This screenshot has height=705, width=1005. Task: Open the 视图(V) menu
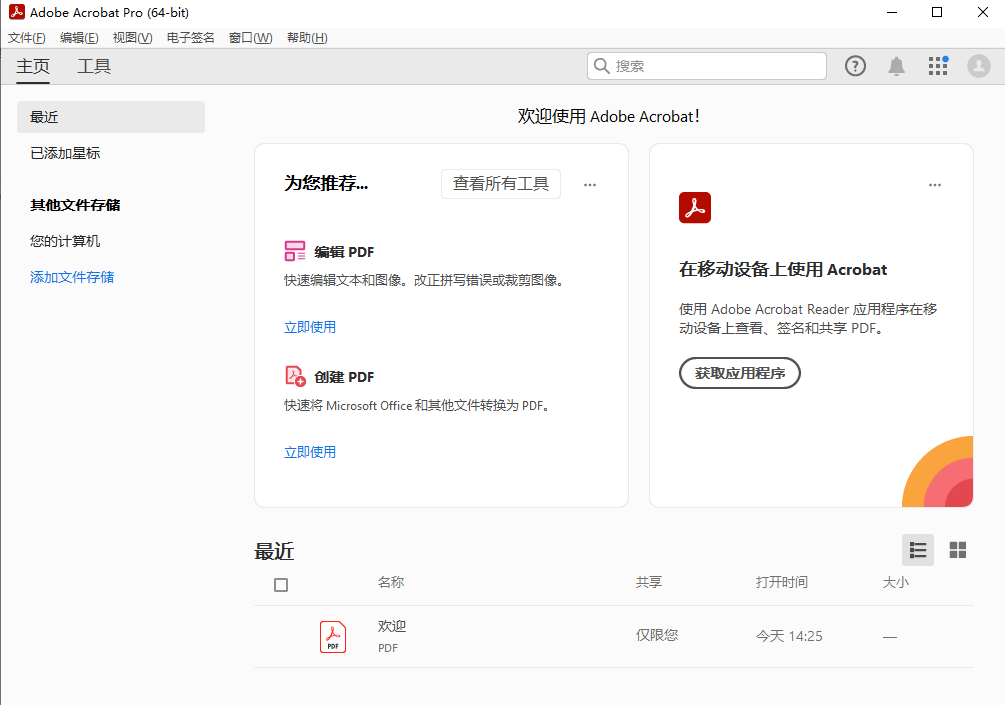132,38
